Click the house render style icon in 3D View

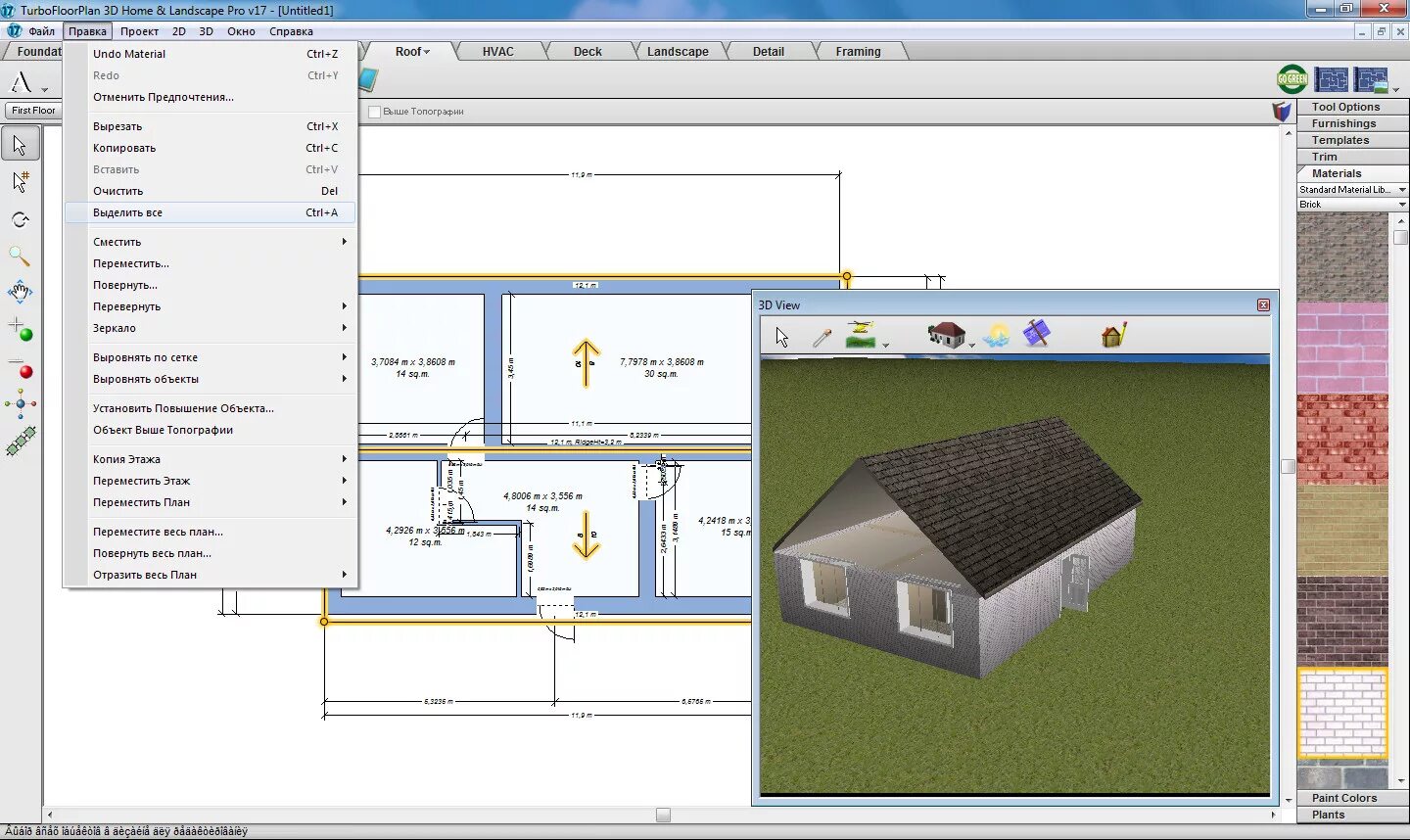[x=946, y=335]
